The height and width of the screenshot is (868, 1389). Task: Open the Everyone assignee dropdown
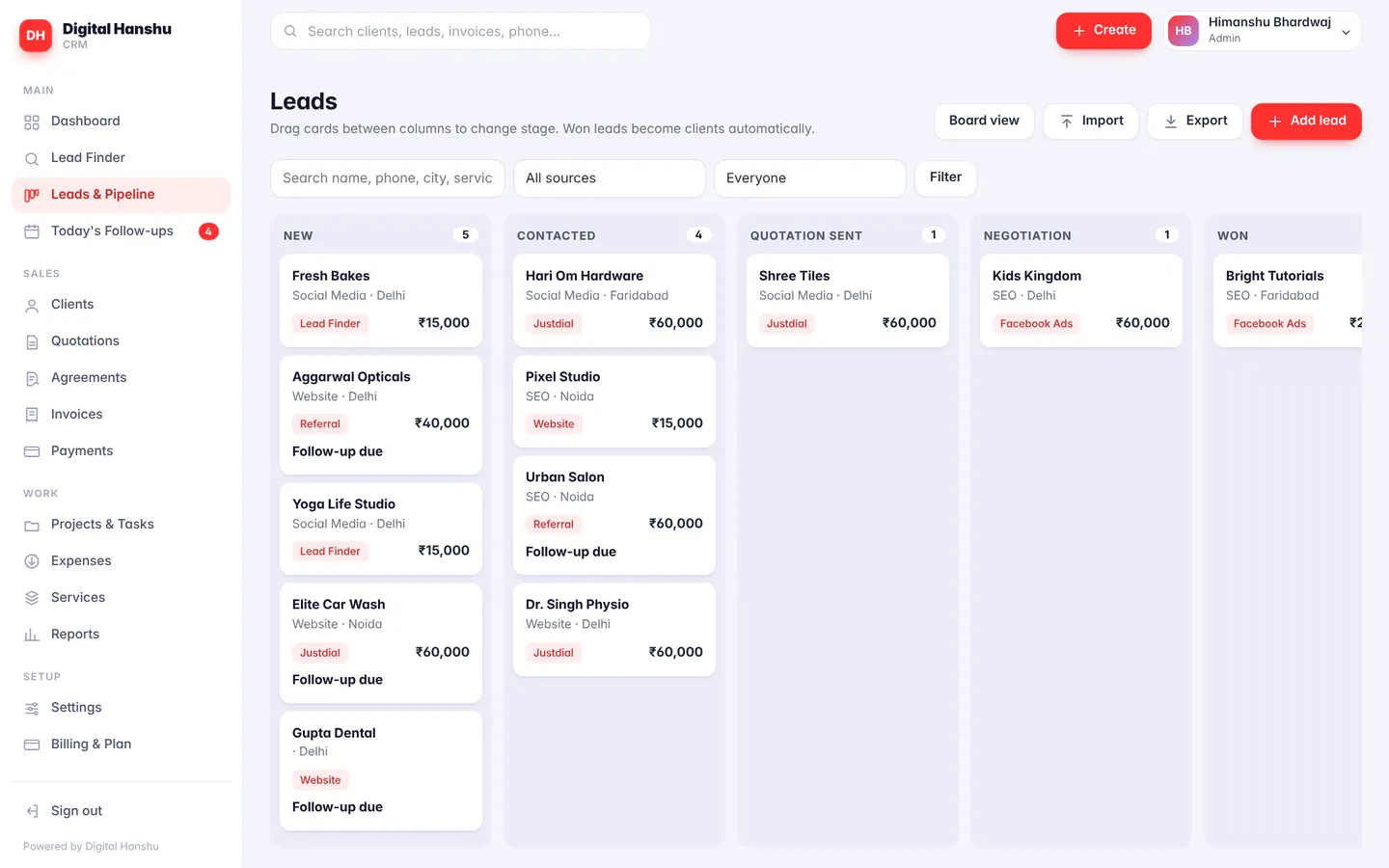(x=810, y=178)
